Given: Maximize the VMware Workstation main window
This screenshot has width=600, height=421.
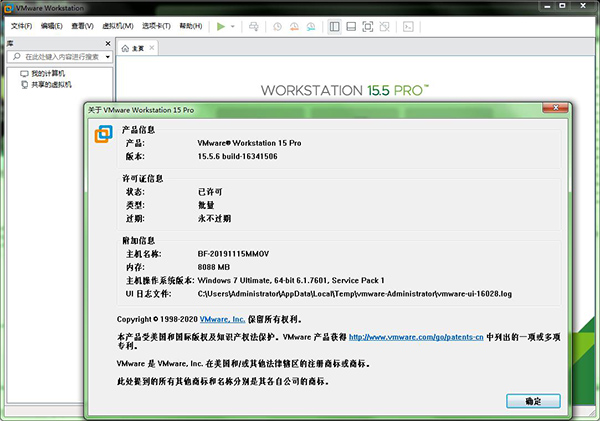Looking at the screenshot, I should tap(562, 6).
